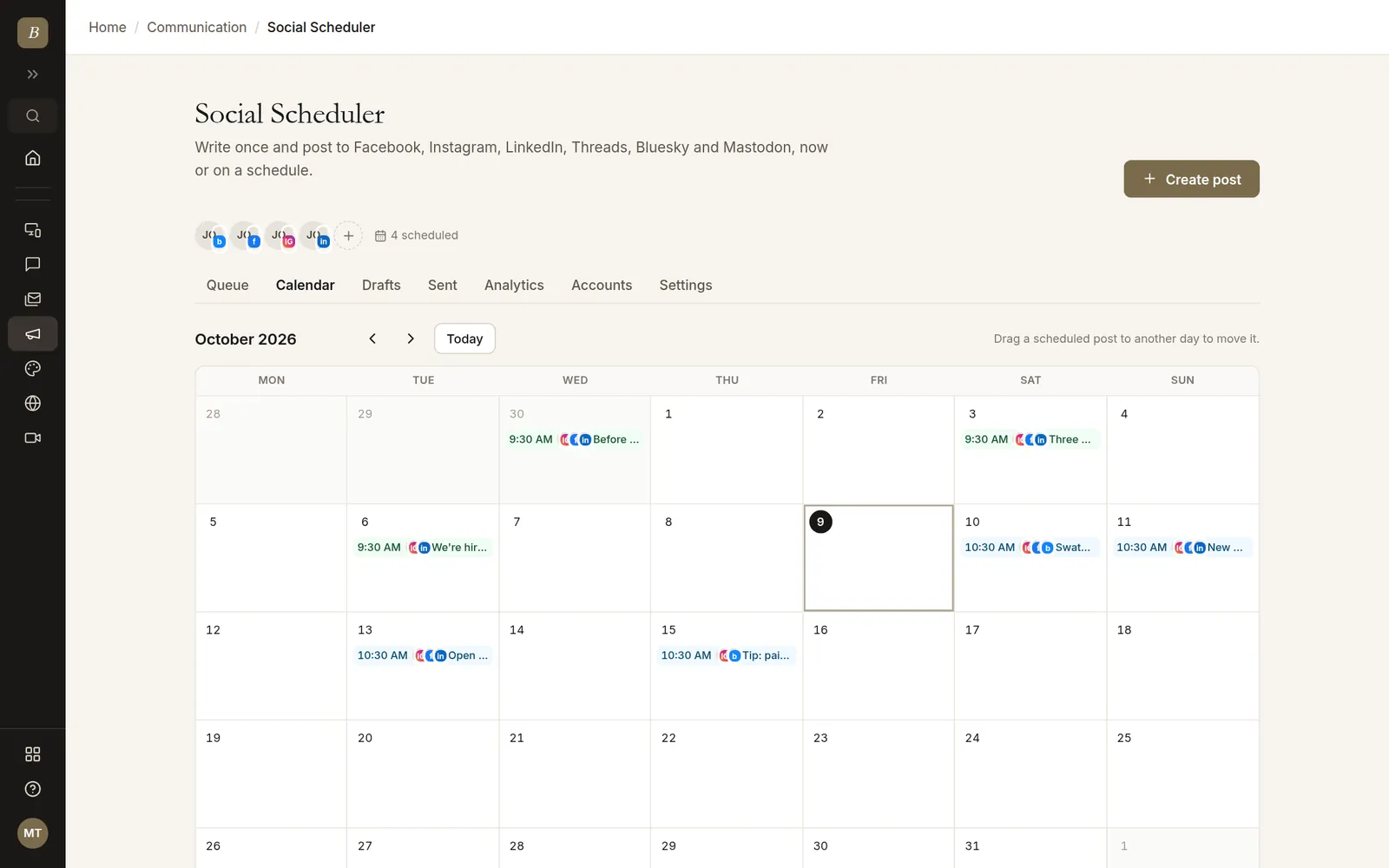Switch to the Settings tab
The height and width of the screenshot is (868, 1389).
686,285
